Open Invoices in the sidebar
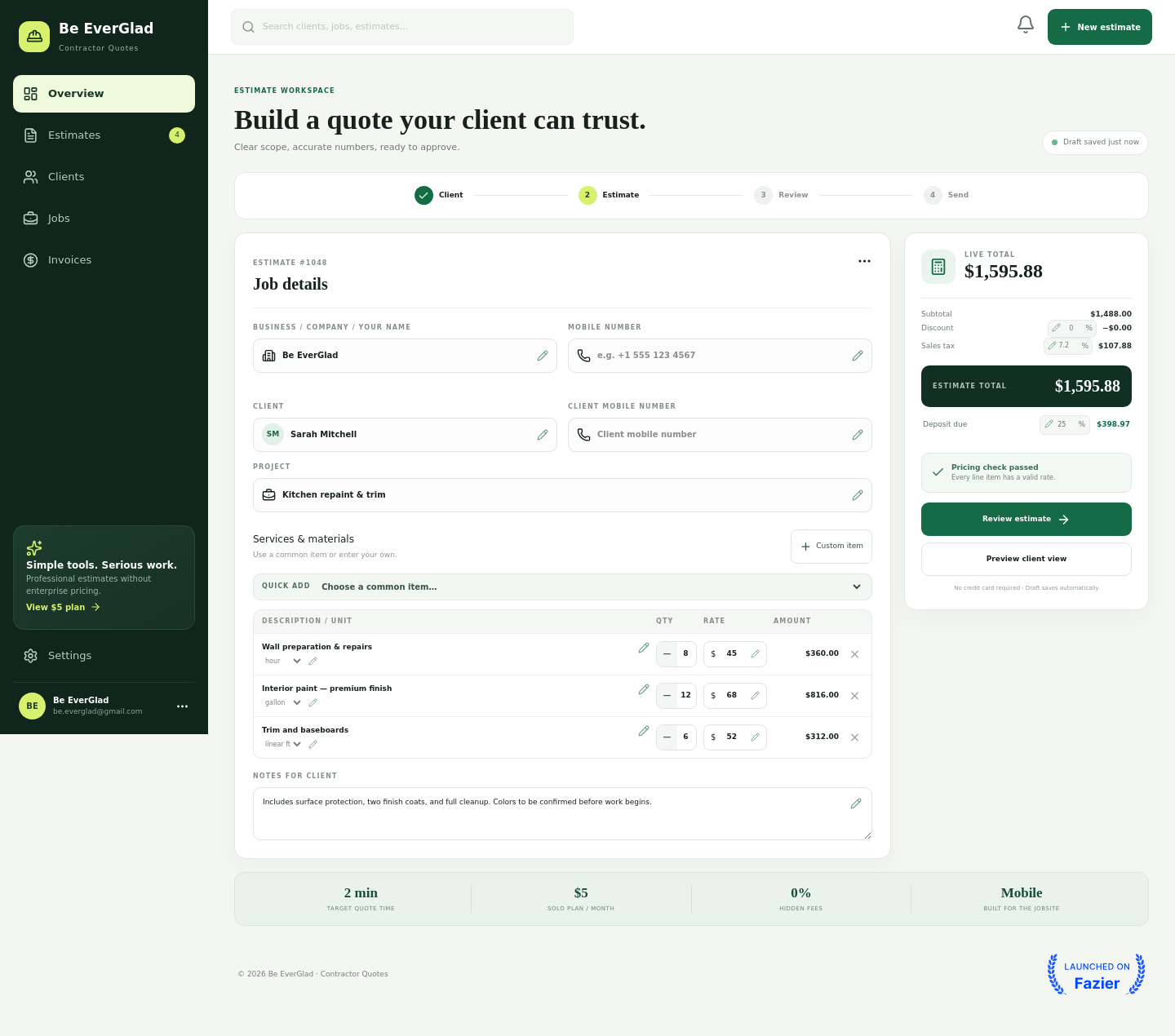This screenshot has width=1175, height=1036. (104, 260)
